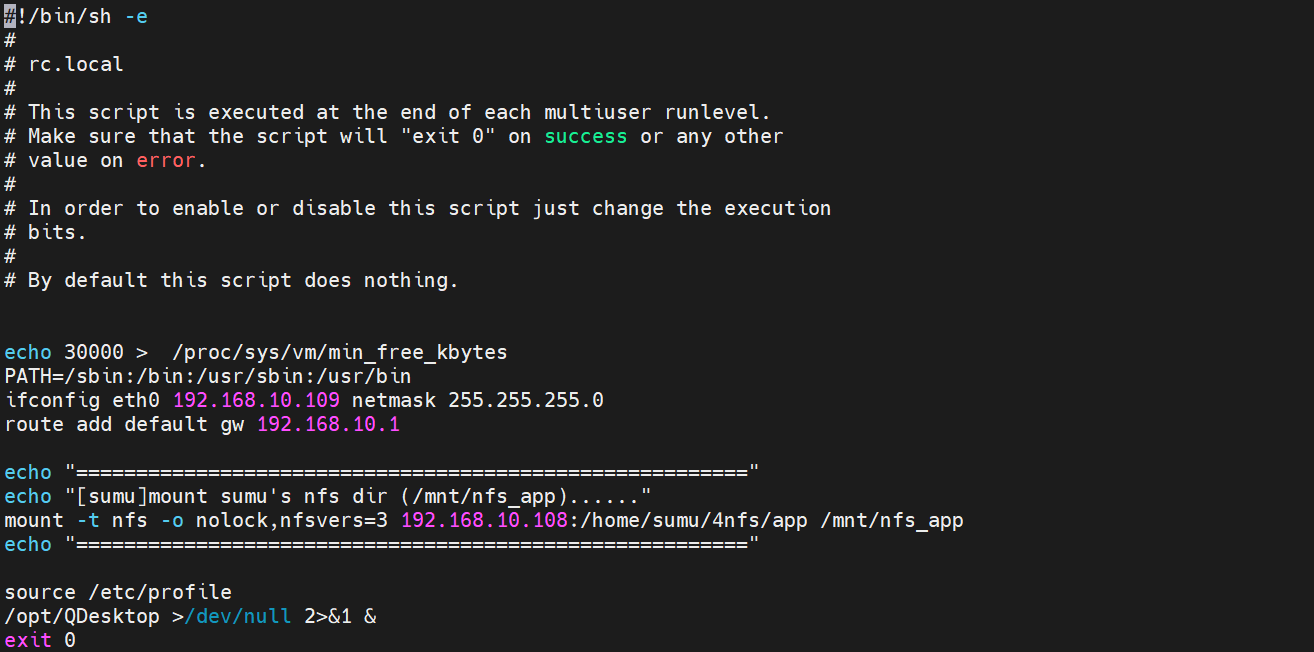Click the NFS server IP 192.168.10.108
Viewport: 1314px width, 652px height.
point(484,520)
